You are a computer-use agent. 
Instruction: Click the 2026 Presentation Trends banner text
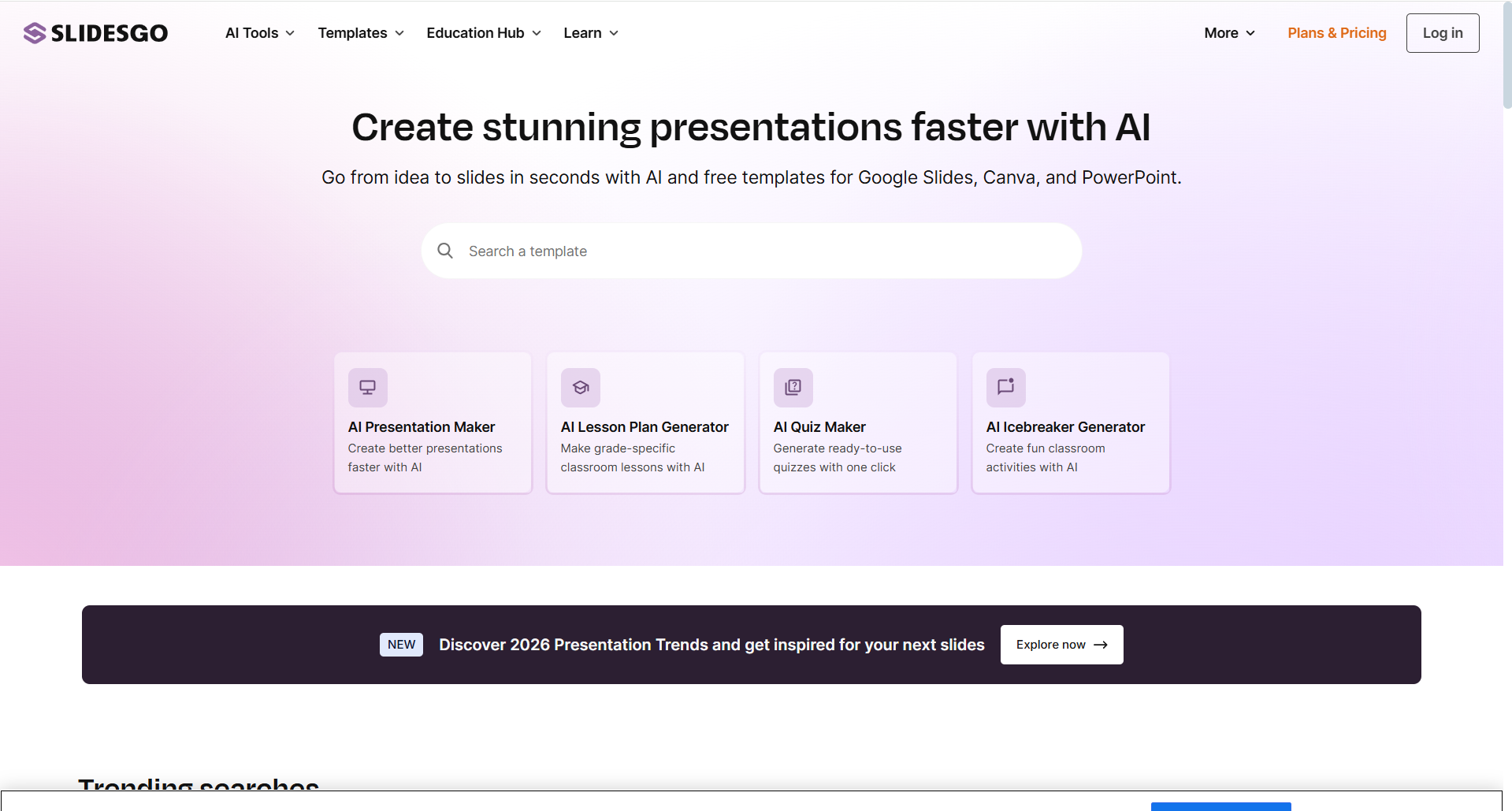(x=711, y=645)
